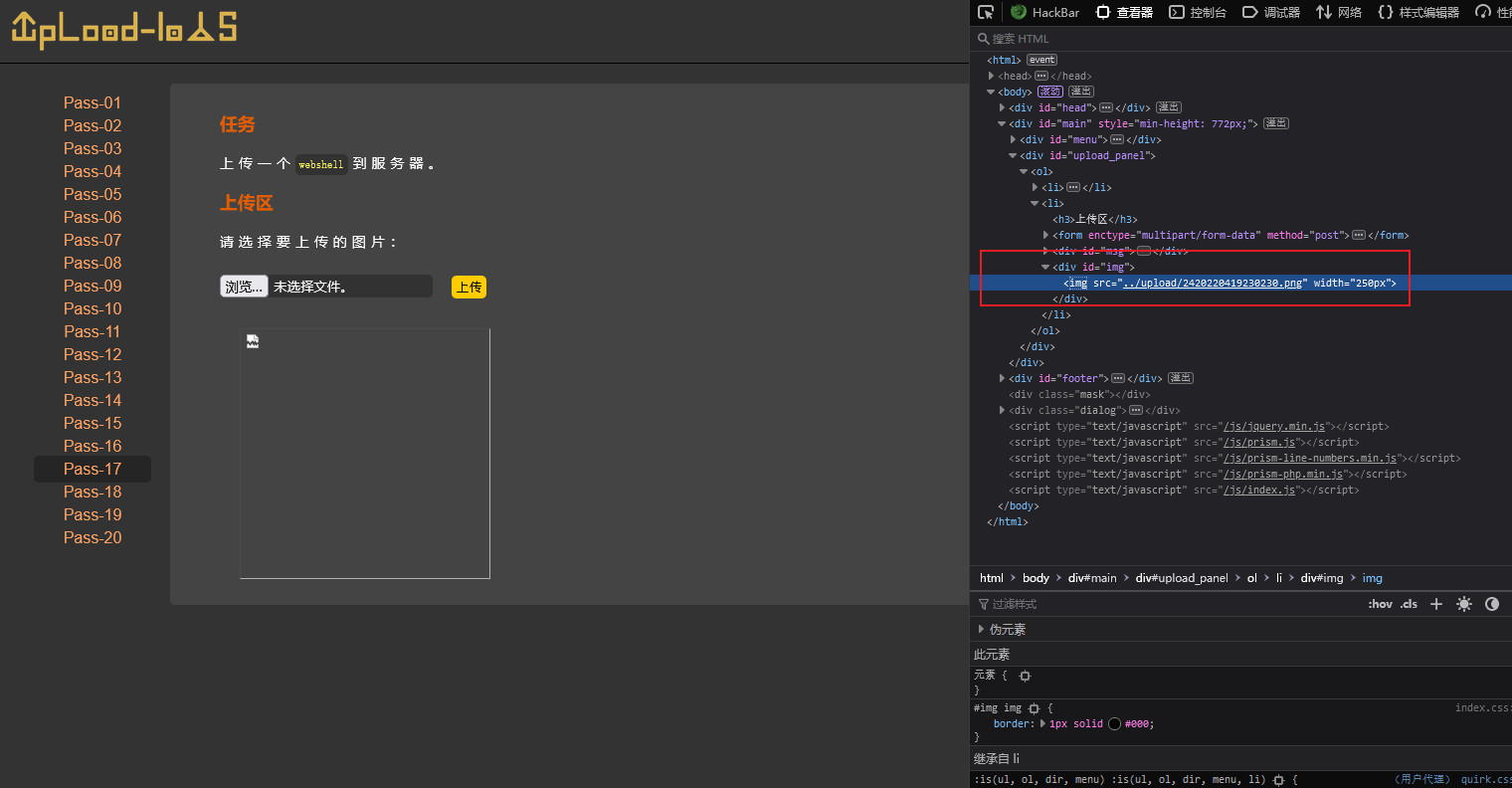The width and height of the screenshot is (1512, 788).
Task: Open the 调试器 debugger tab
Action: 1271,12
